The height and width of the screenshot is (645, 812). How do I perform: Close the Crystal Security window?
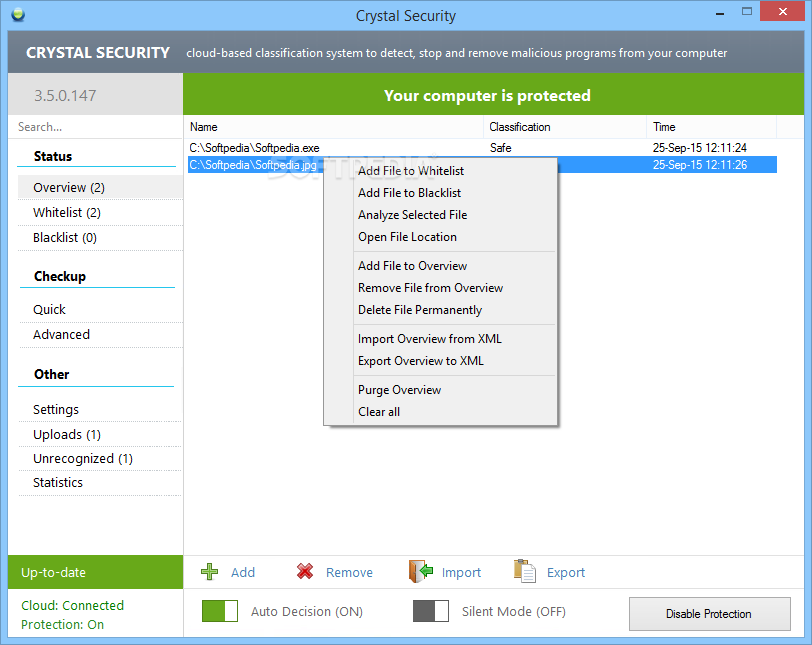point(782,11)
